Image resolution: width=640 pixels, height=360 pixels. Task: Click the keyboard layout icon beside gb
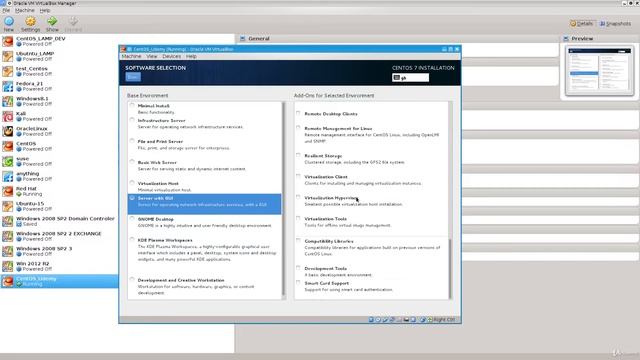[396, 78]
